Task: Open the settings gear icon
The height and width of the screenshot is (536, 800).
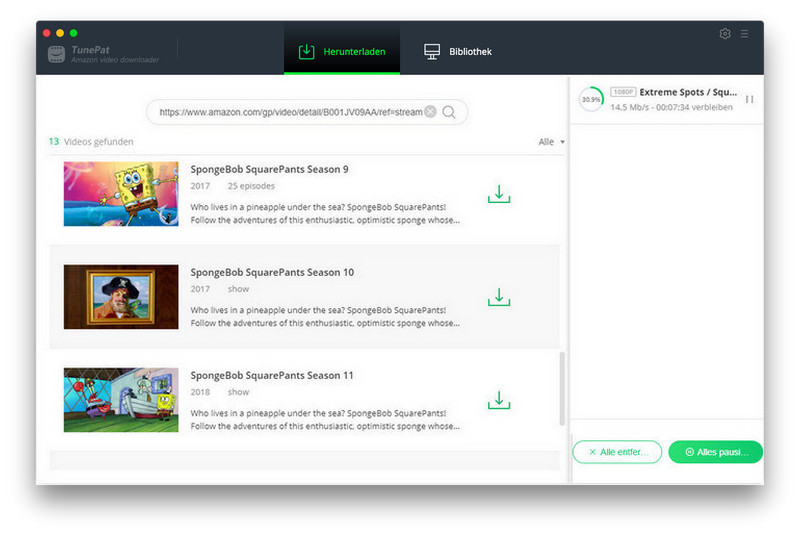Action: [724, 34]
